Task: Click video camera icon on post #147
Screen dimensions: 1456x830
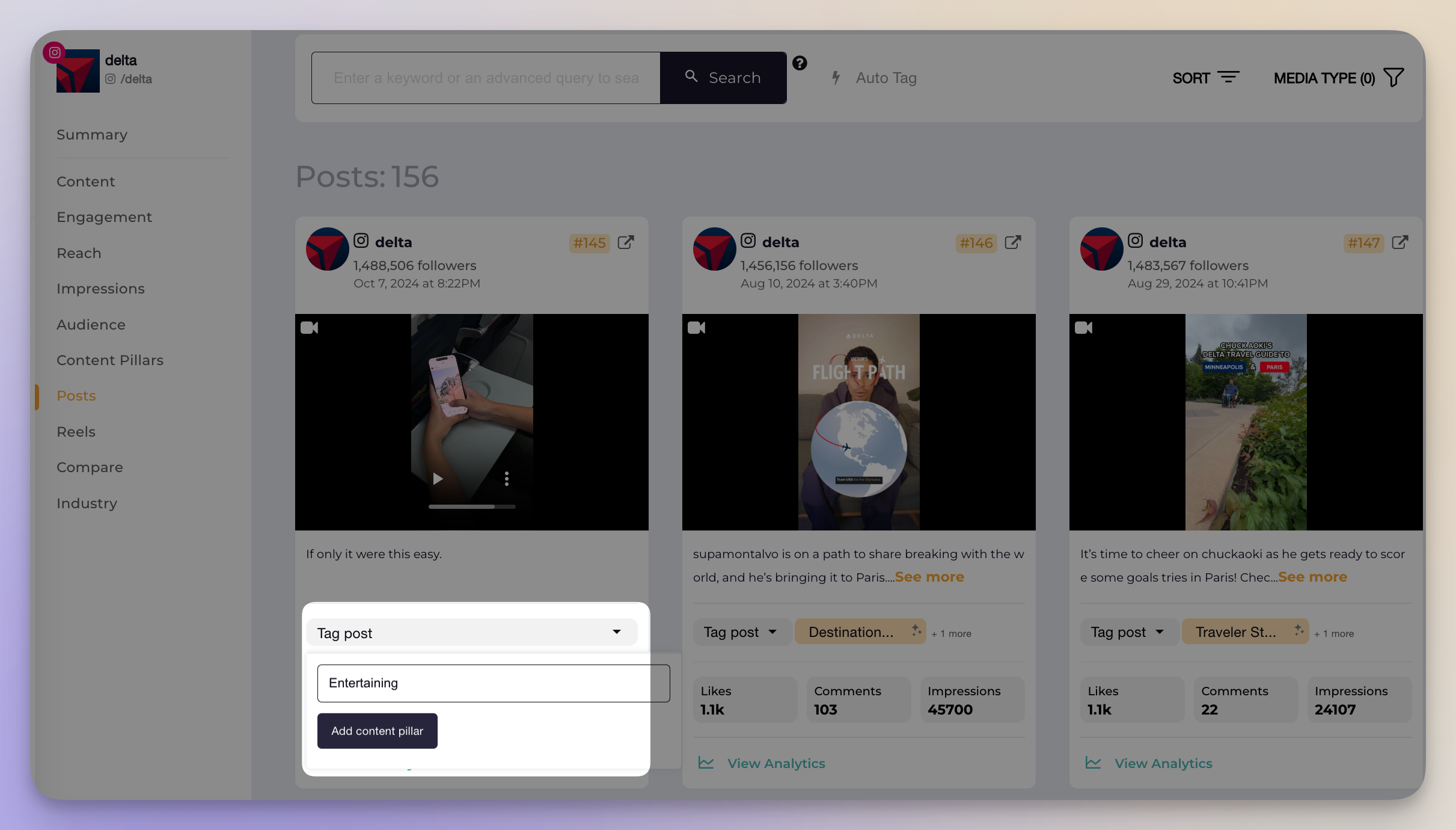Action: 1084,328
